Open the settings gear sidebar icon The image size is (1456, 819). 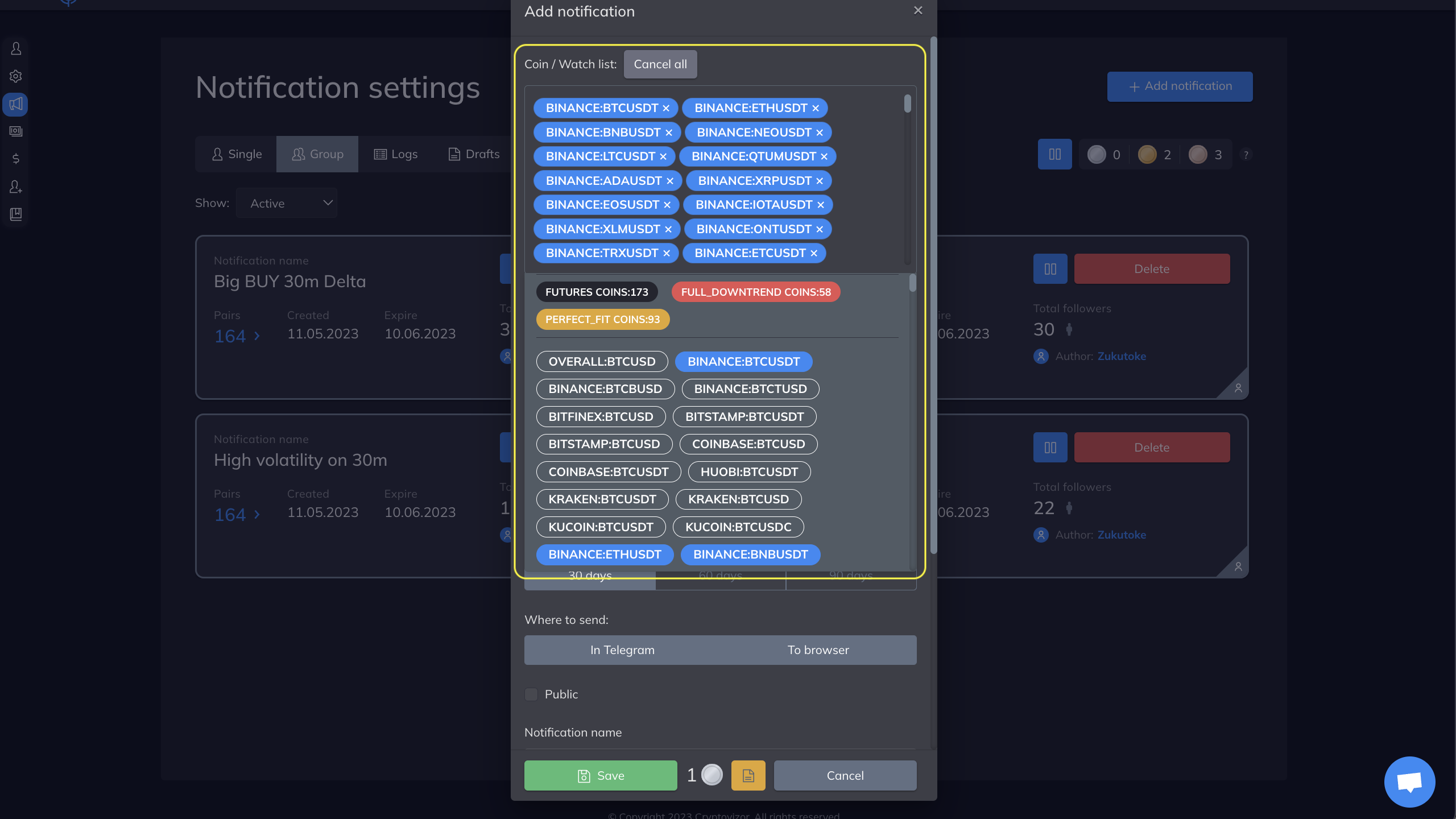(x=16, y=76)
